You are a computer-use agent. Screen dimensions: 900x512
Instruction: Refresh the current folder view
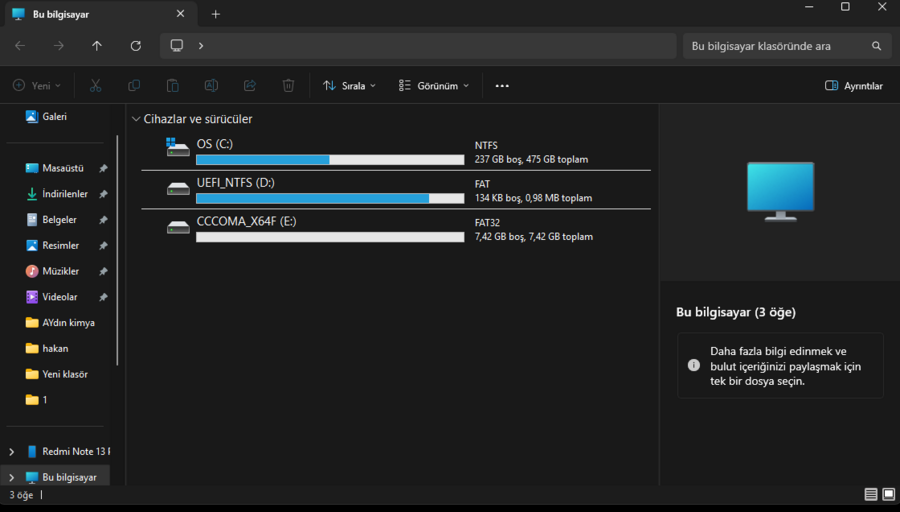(x=135, y=46)
